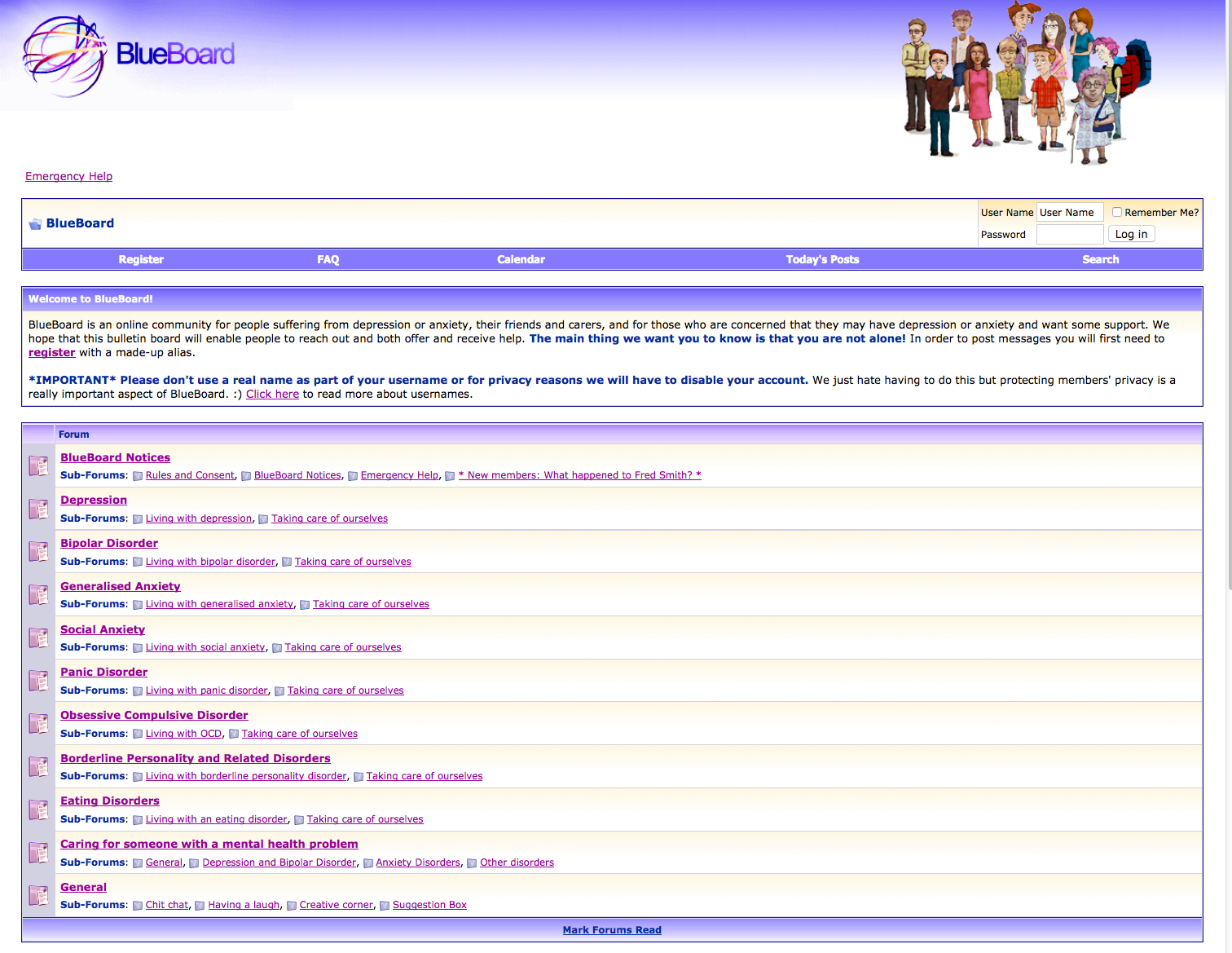Click the folder icon beside BlueBoard breadcrumb

click(x=35, y=224)
